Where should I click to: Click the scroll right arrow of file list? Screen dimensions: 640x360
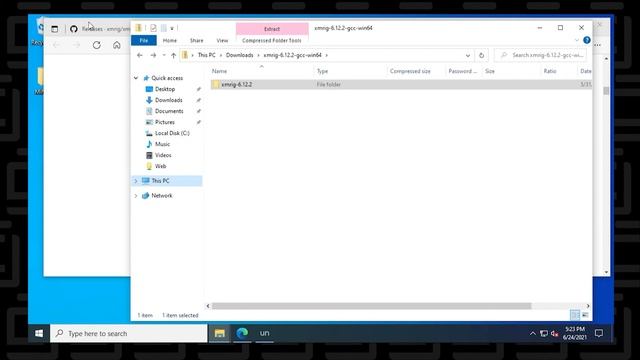point(588,306)
